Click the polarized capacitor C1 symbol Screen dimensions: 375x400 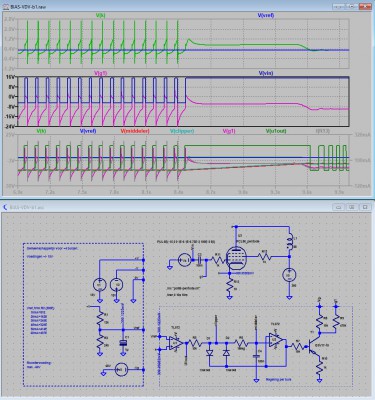[124, 343]
